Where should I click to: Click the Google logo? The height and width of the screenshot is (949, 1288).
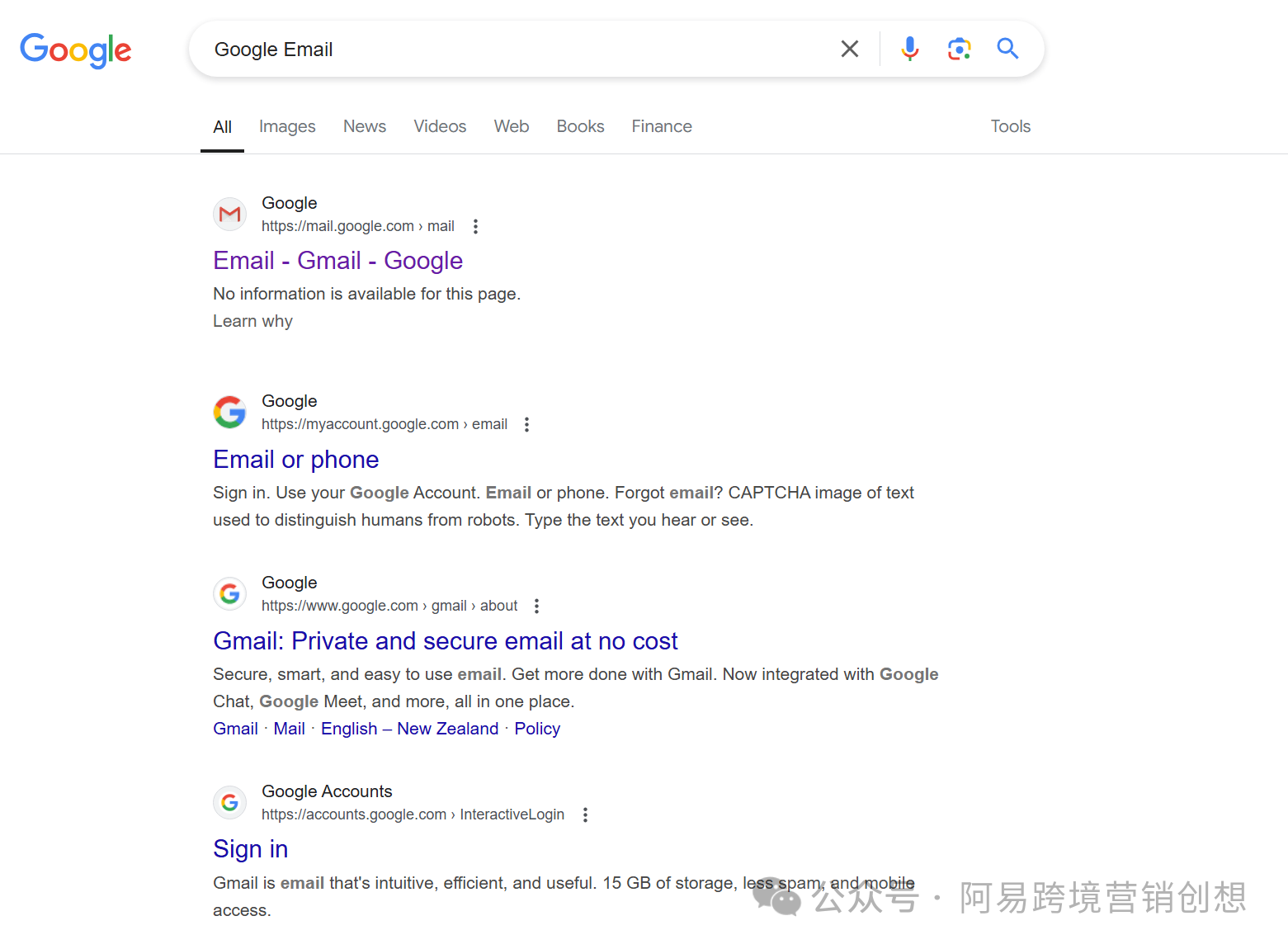pyautogui.click(x=76, y=50)
